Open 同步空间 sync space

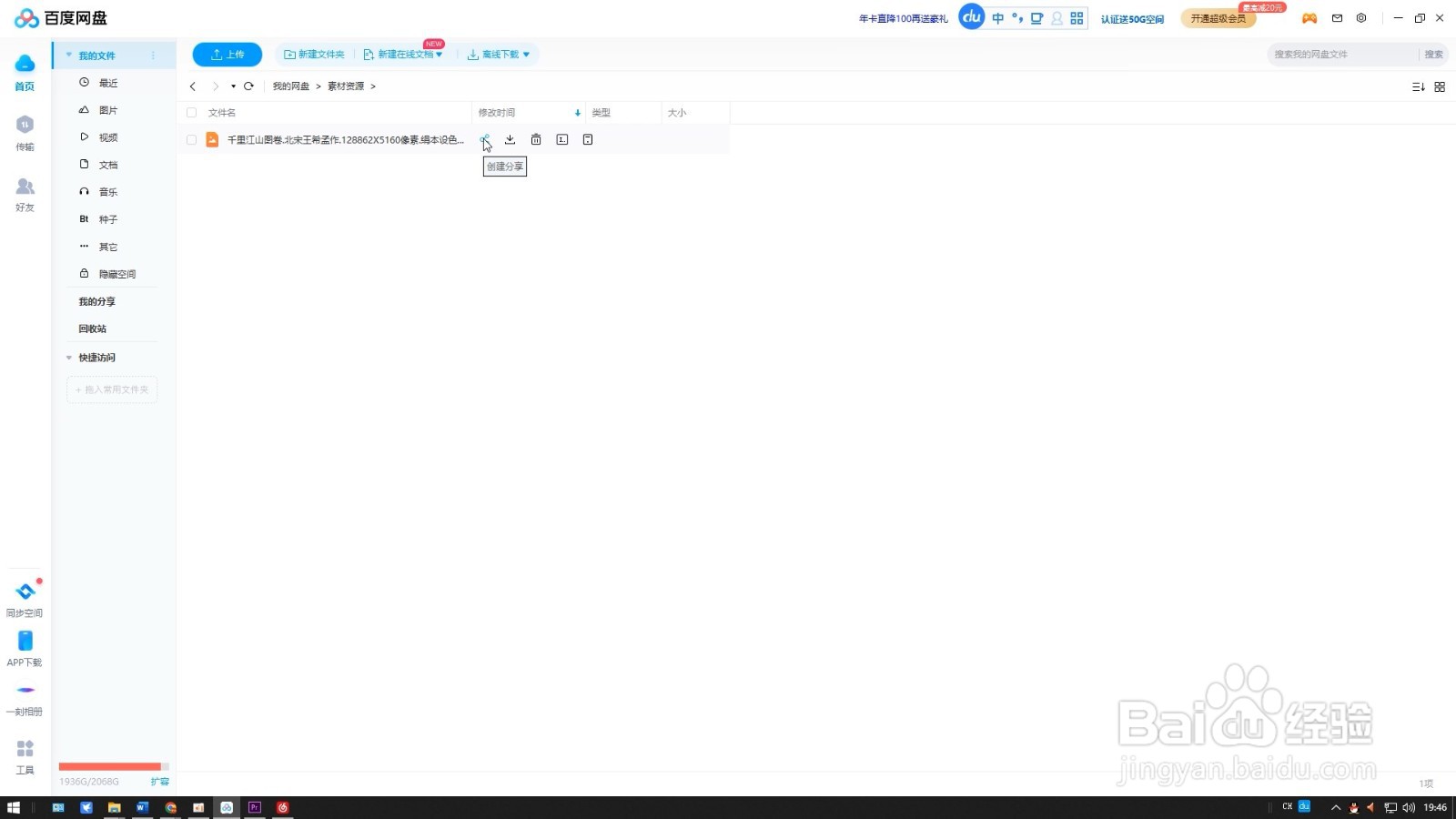click(x=25, y=599)
